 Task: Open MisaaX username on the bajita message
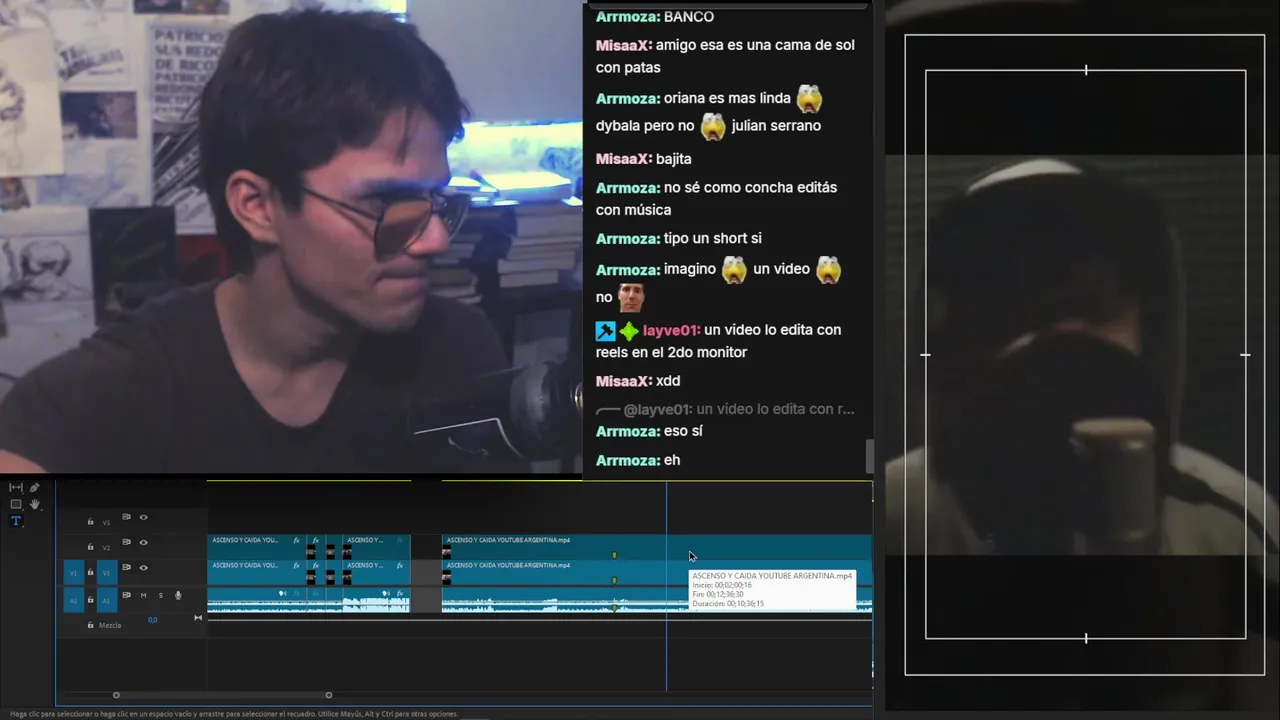[624, 159]
